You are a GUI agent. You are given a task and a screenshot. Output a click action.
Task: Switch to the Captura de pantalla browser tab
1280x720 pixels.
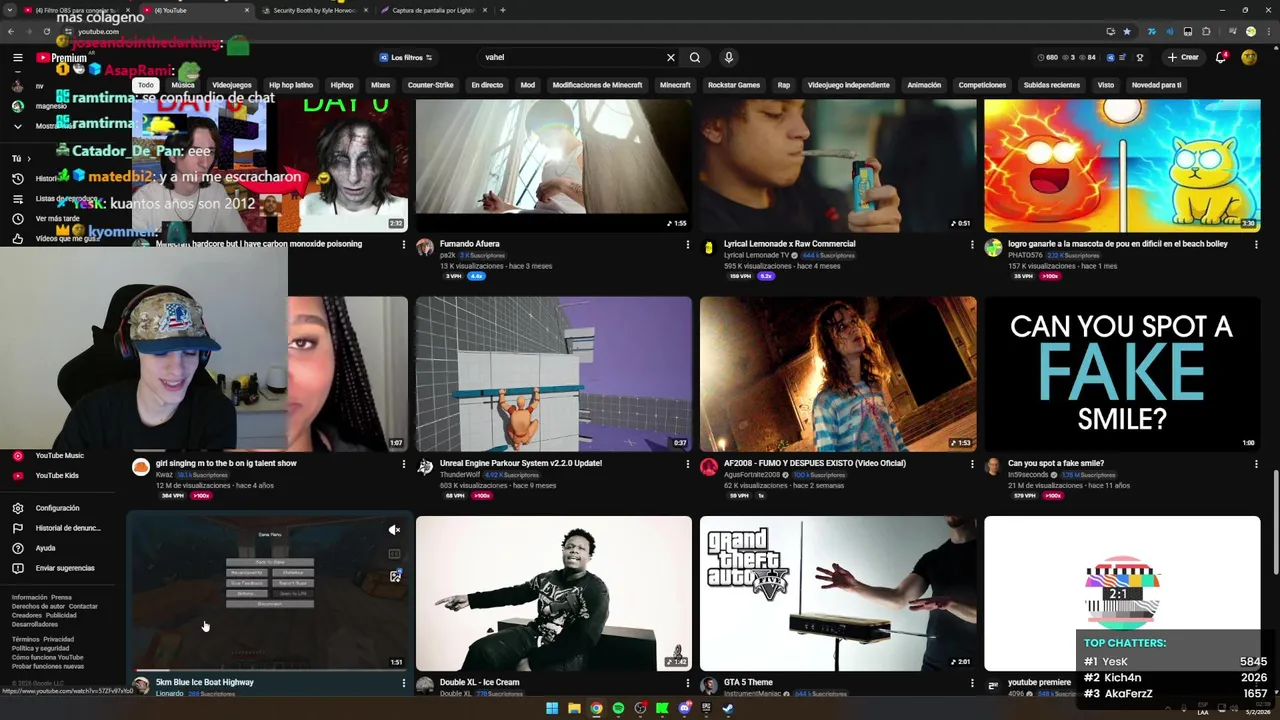point(435,10)
